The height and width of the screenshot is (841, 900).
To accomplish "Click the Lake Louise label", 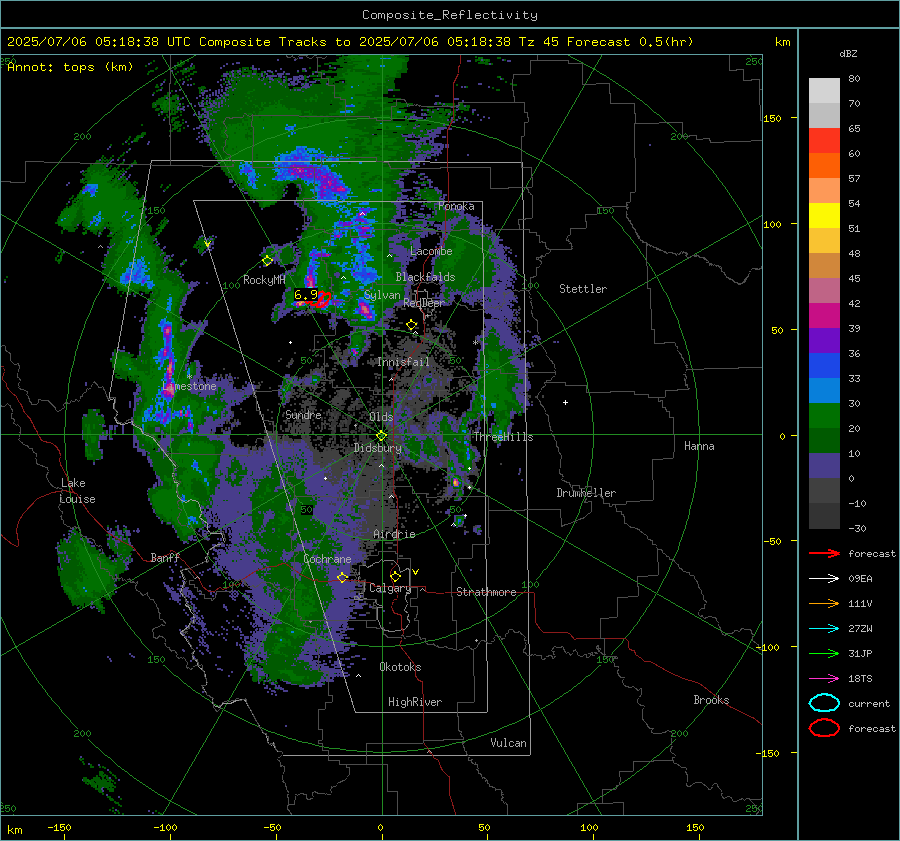I will (77, 491).
